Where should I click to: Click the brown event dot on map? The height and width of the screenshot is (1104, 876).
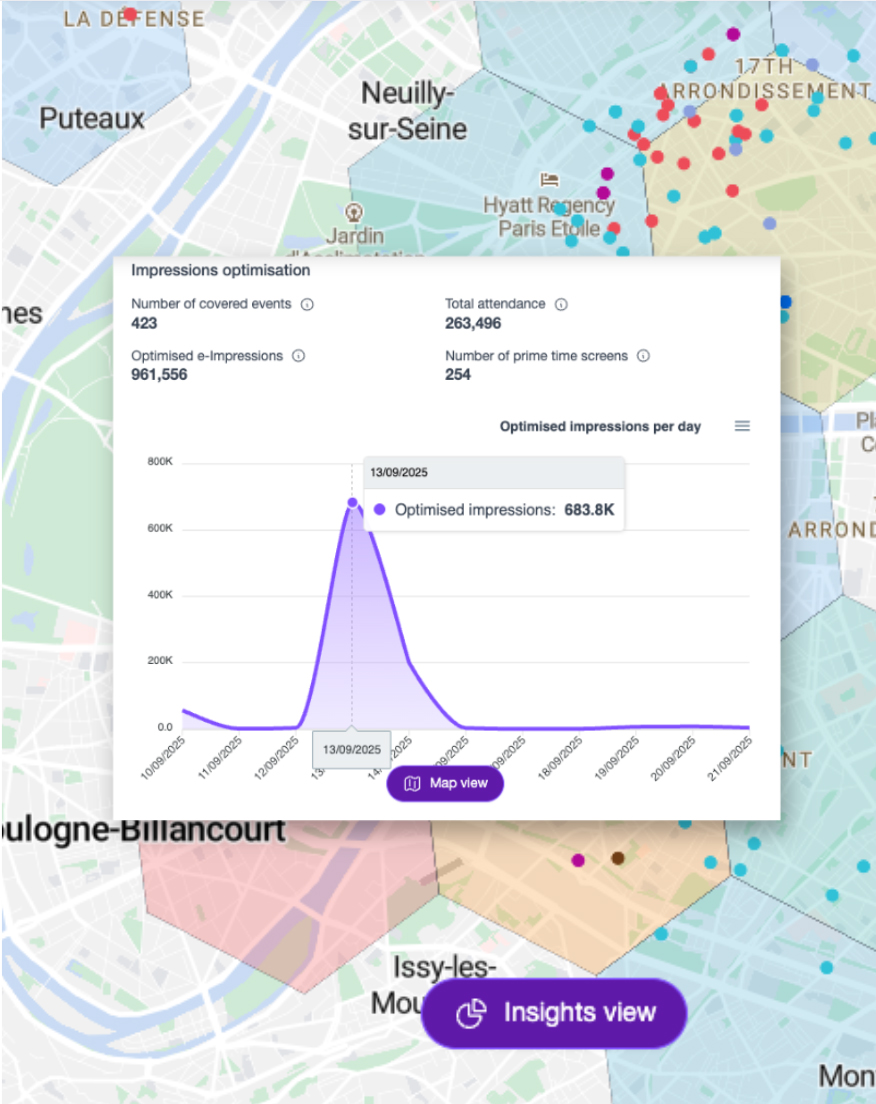[618, 858]
